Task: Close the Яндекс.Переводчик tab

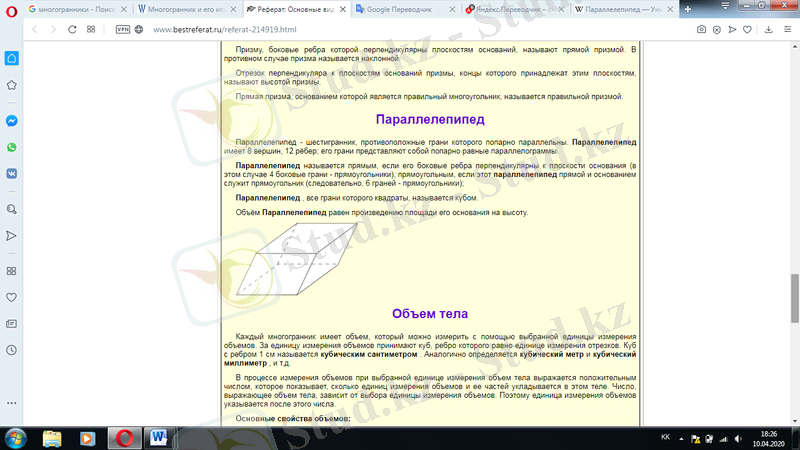Action: click(561, 9)
